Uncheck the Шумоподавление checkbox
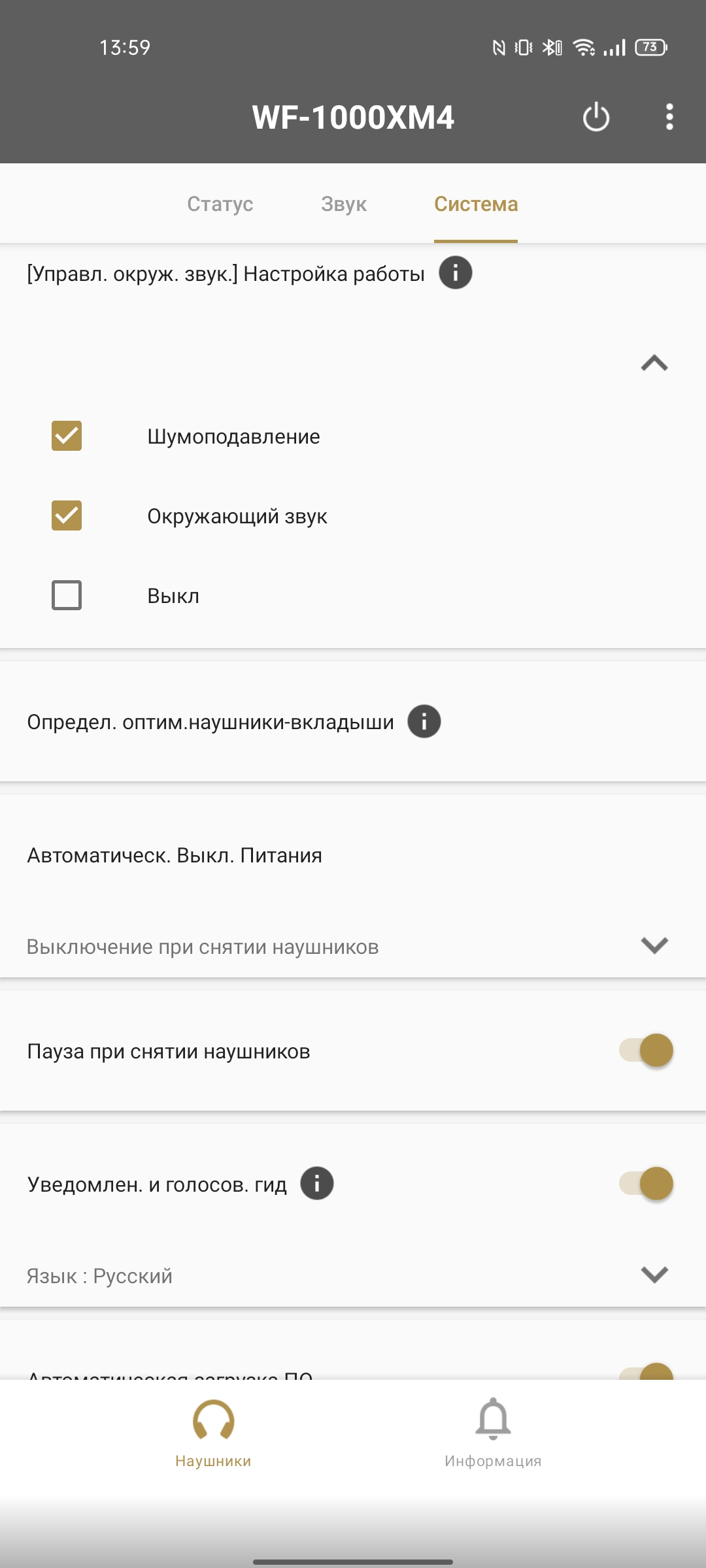 point(67,436)
